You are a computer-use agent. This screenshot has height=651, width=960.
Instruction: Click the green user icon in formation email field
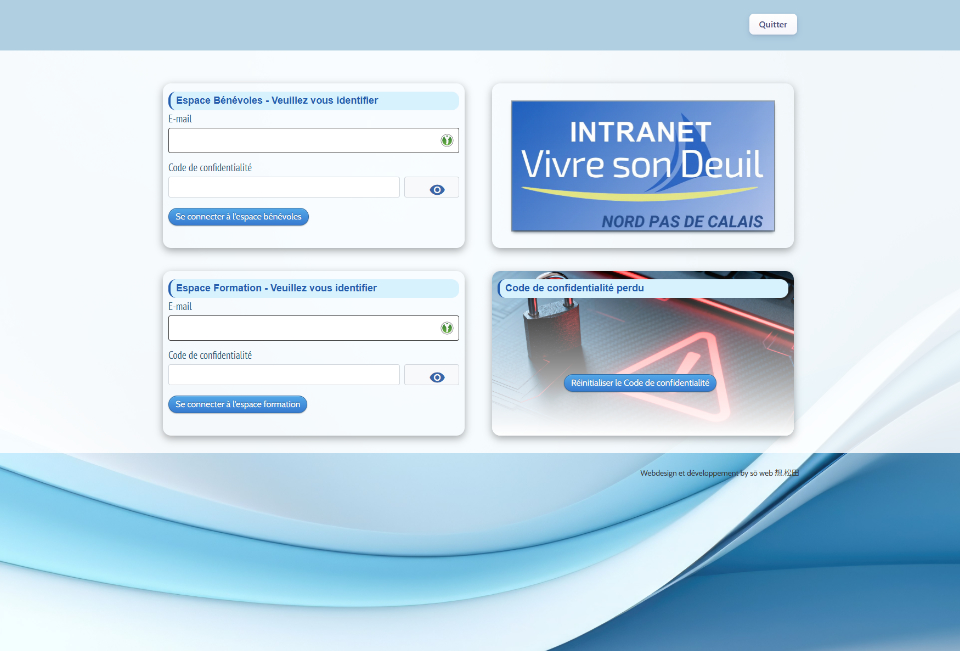tap(446, 327)
